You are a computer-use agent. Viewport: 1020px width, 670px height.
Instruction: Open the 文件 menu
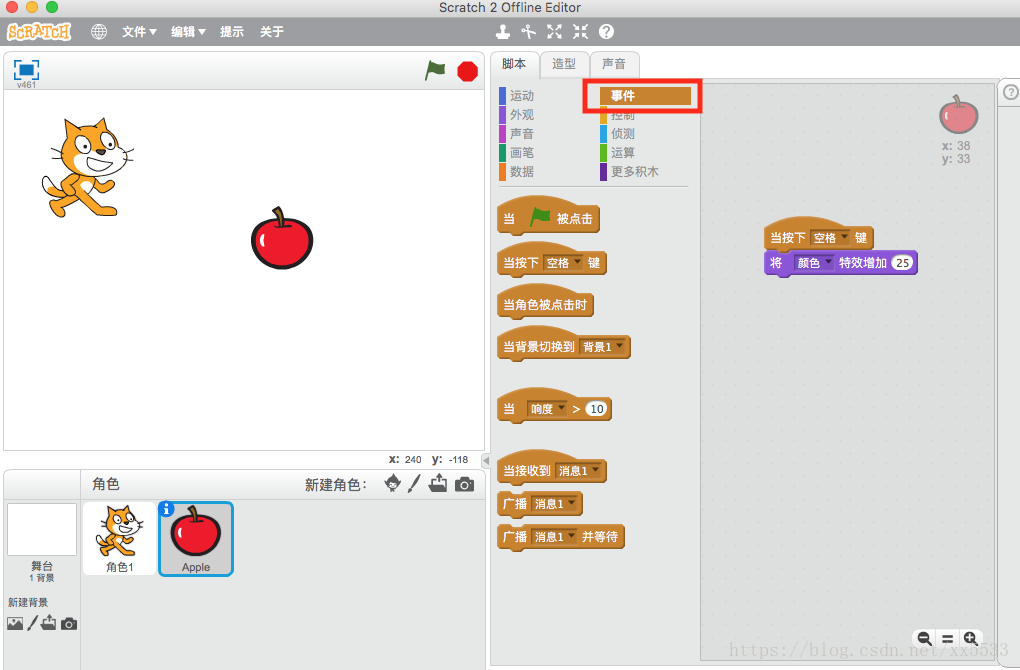[x=139, y=31]
